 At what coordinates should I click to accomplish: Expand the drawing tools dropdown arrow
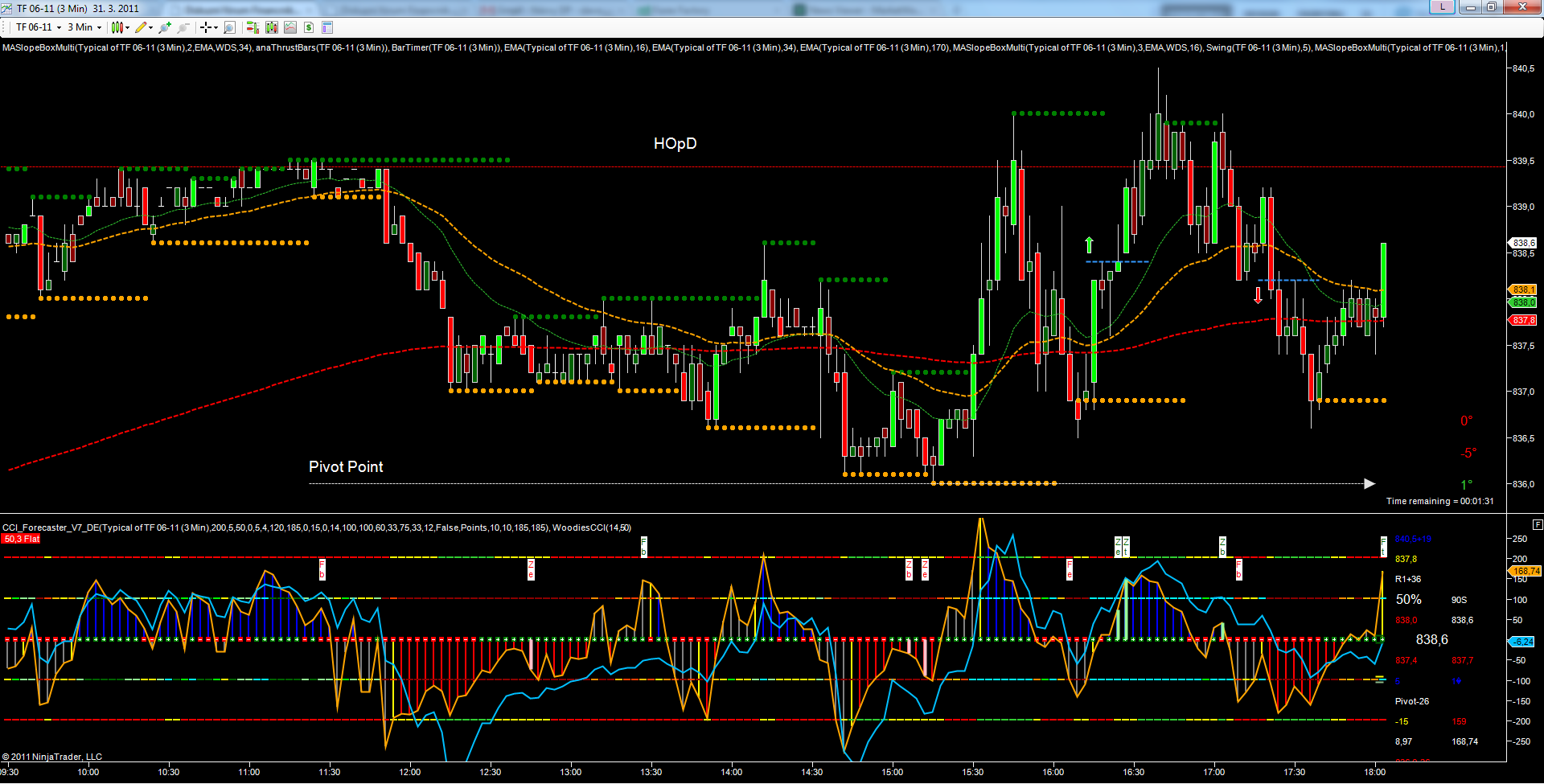151,27
